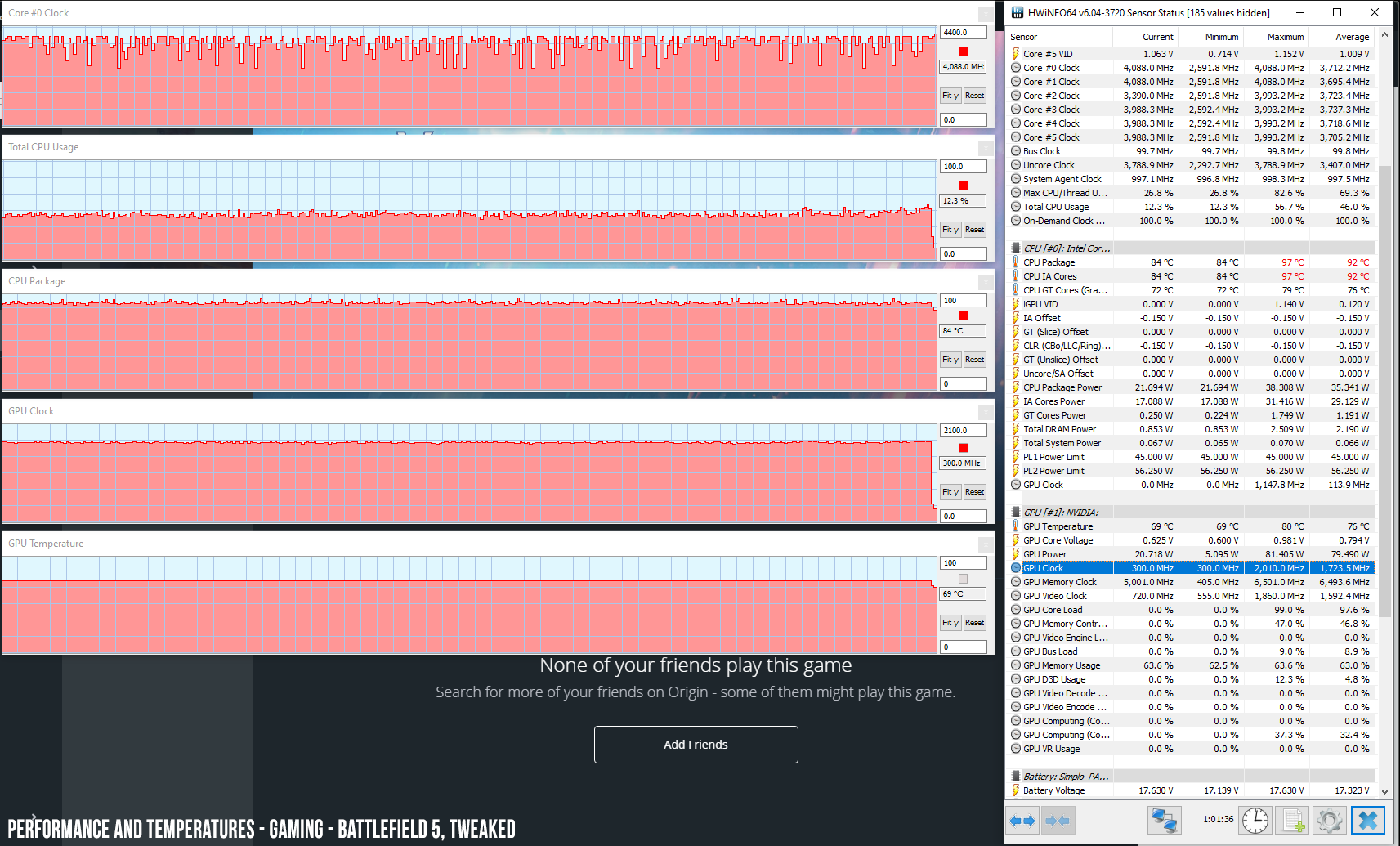Open sensor settings gear icon
The width and height of the screenshot is (1400, 846).
[1329, 820]
